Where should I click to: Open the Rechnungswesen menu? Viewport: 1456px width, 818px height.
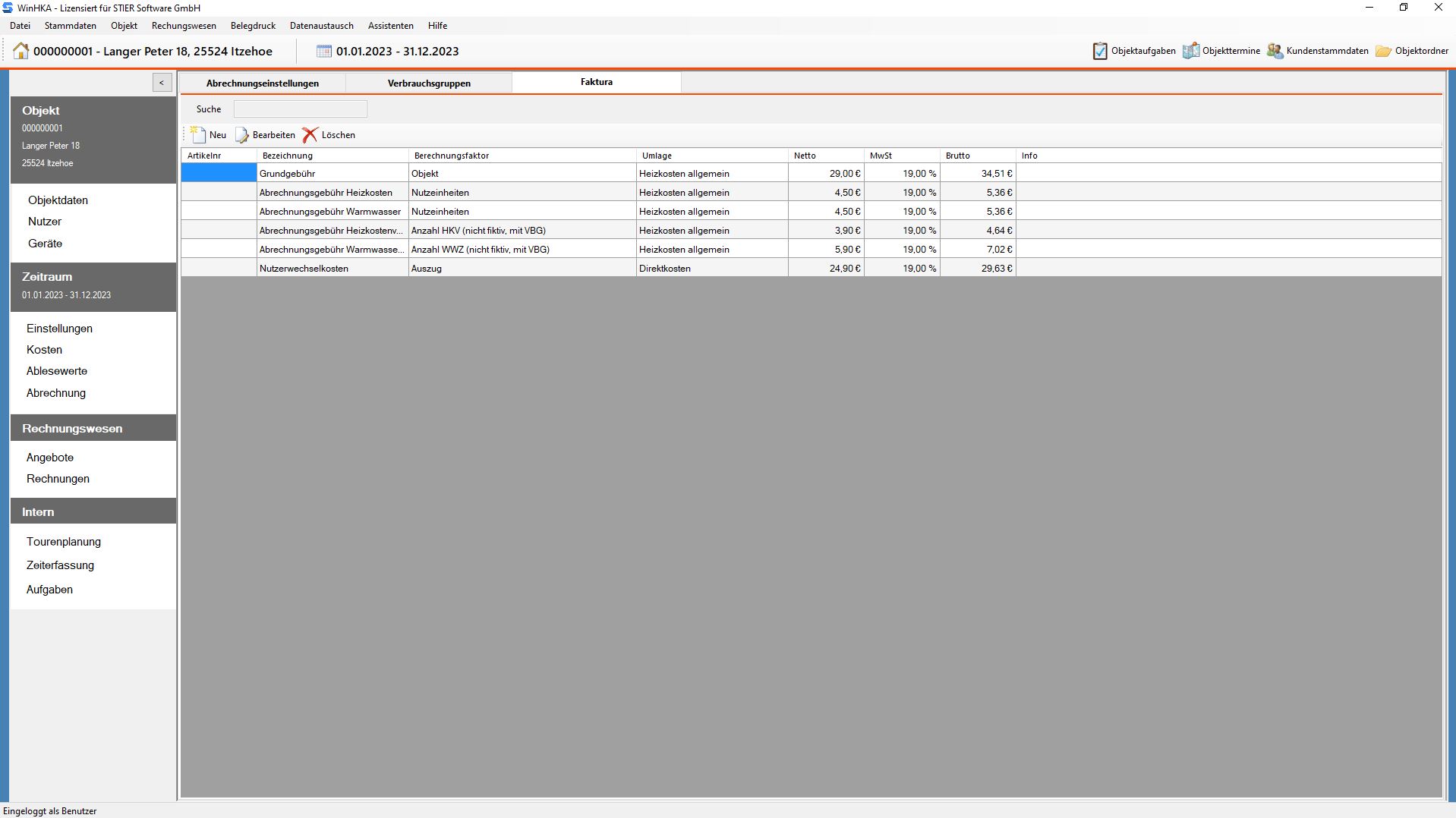[184, 26]
